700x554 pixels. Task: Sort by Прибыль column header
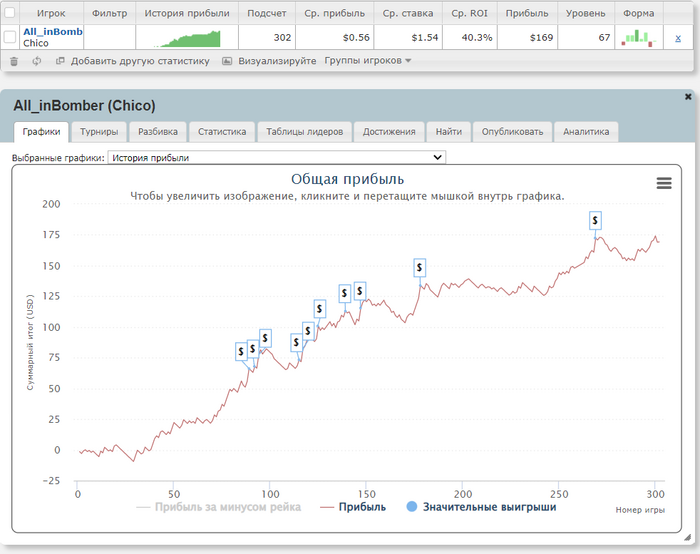(x=527, y=13)
